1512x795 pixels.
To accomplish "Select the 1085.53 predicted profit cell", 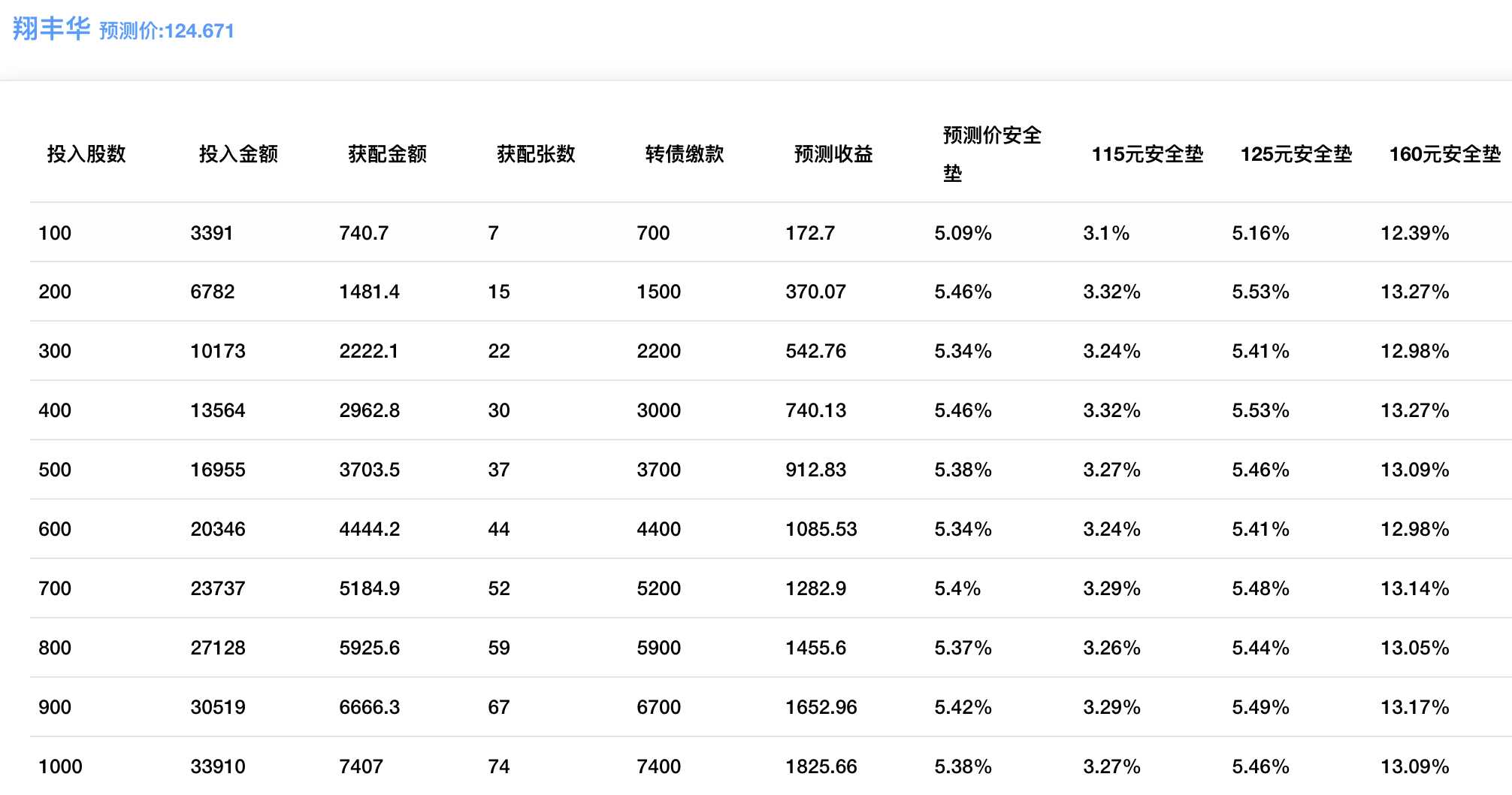I will point(821,529).
